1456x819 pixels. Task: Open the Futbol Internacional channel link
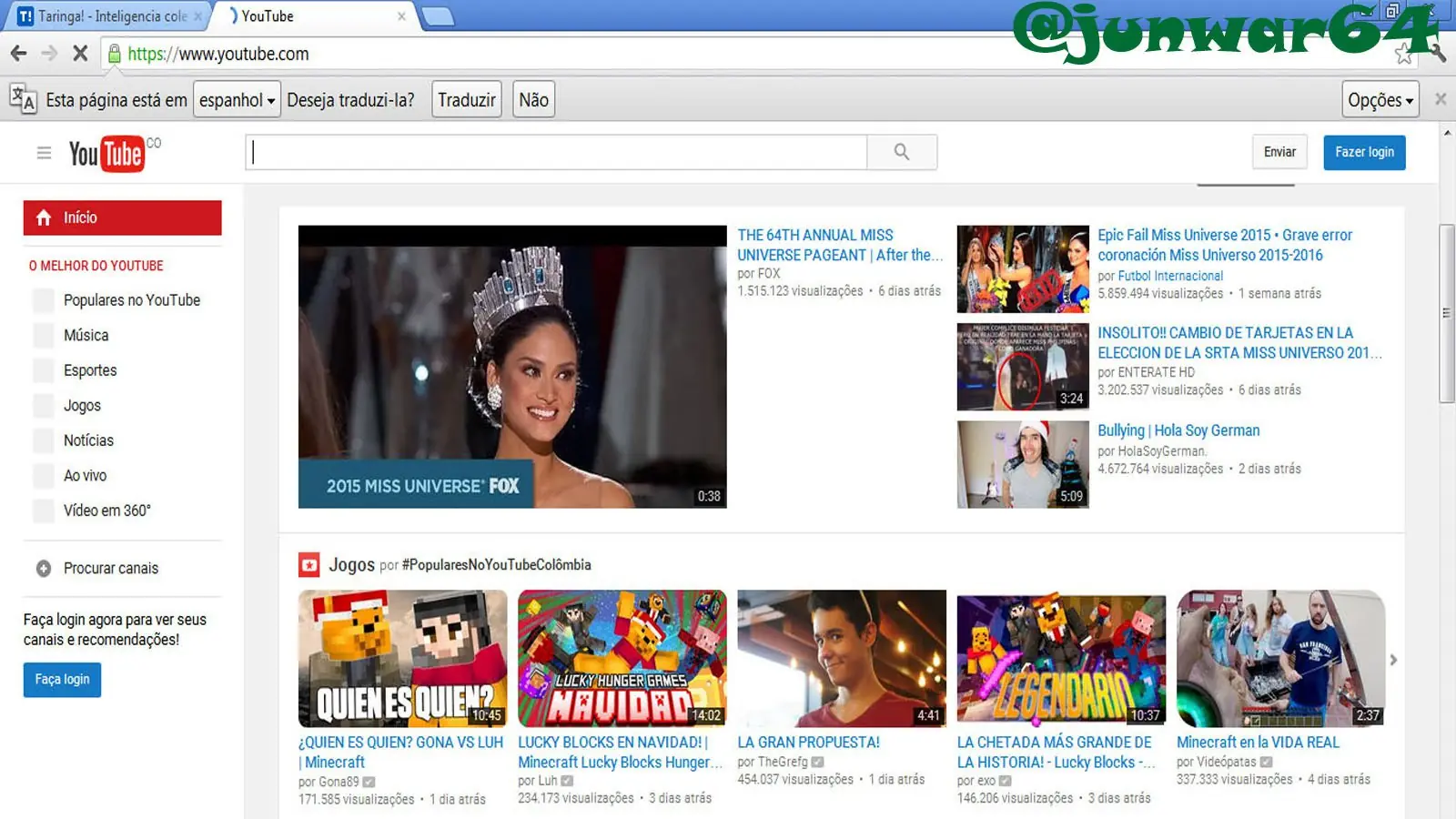pyautogui.click(x=1170, y=276)
